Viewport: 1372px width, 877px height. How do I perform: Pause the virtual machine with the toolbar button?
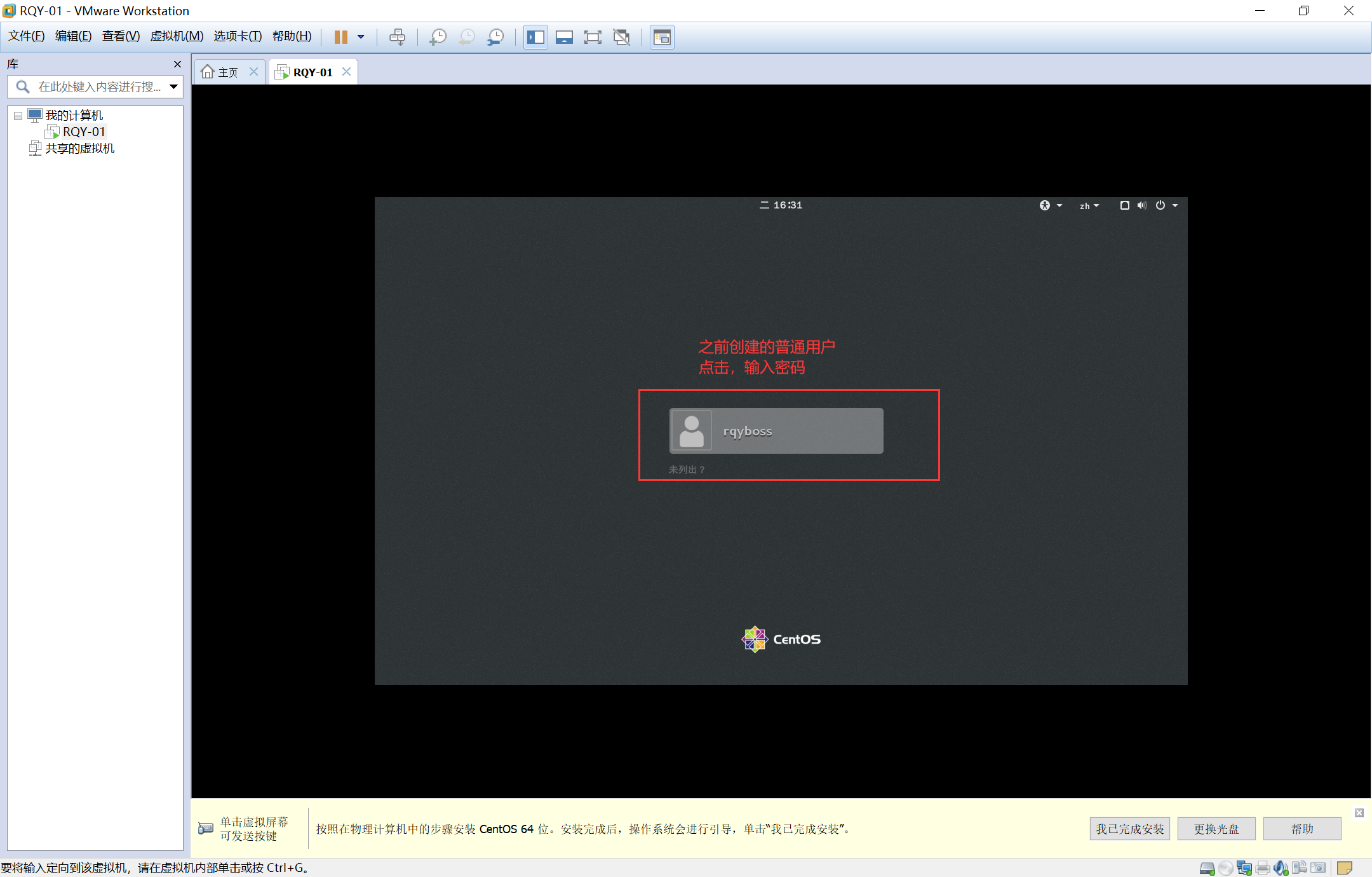(341, 37)
